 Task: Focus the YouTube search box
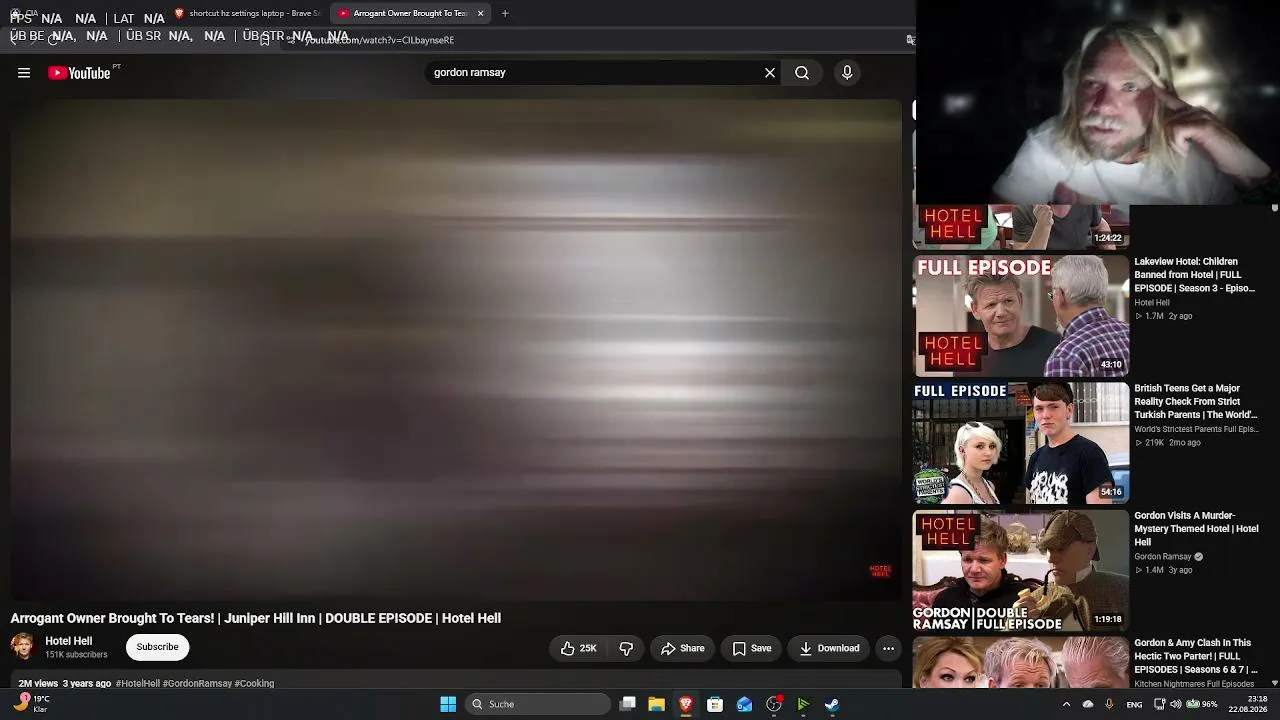click(595, 73)
